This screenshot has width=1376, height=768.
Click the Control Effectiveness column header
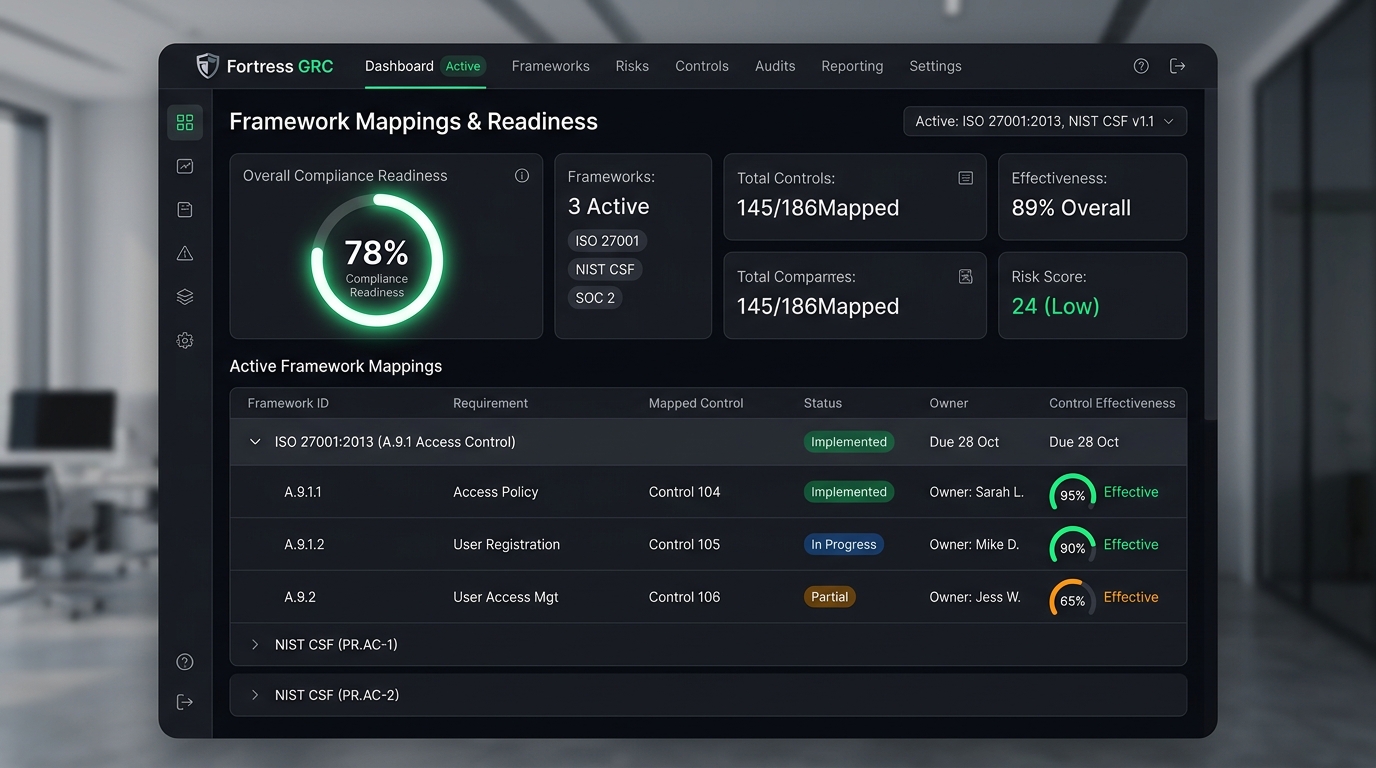[x=1112, y=403]
